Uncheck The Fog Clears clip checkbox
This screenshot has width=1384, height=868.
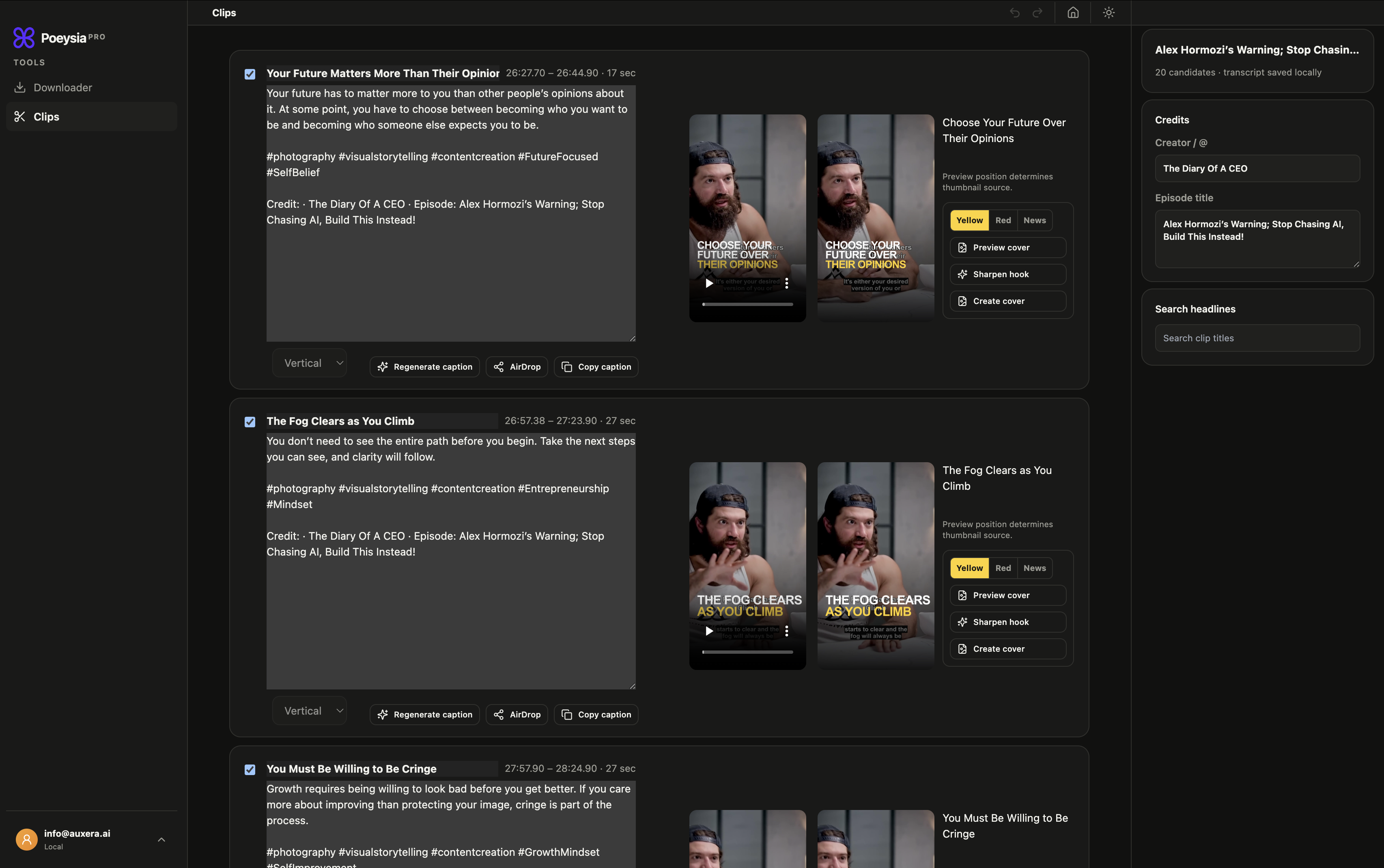point(250,422)
